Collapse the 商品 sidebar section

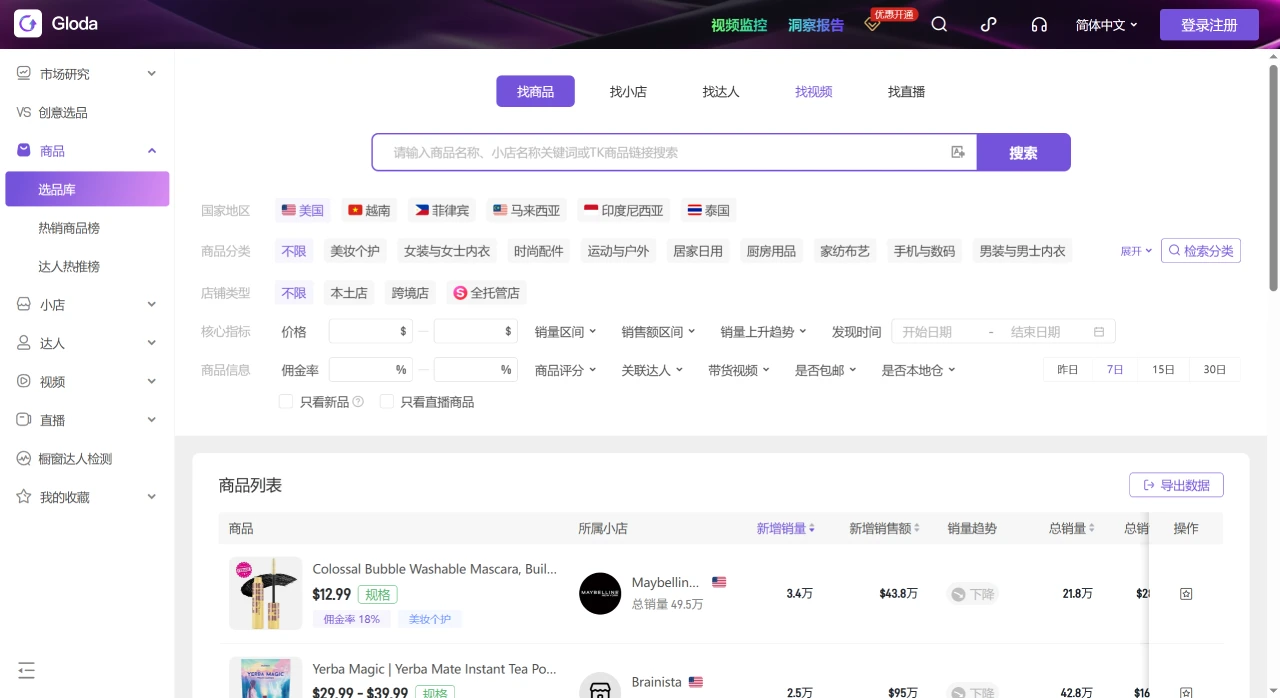pyautogui.click(x=151, y=150)
